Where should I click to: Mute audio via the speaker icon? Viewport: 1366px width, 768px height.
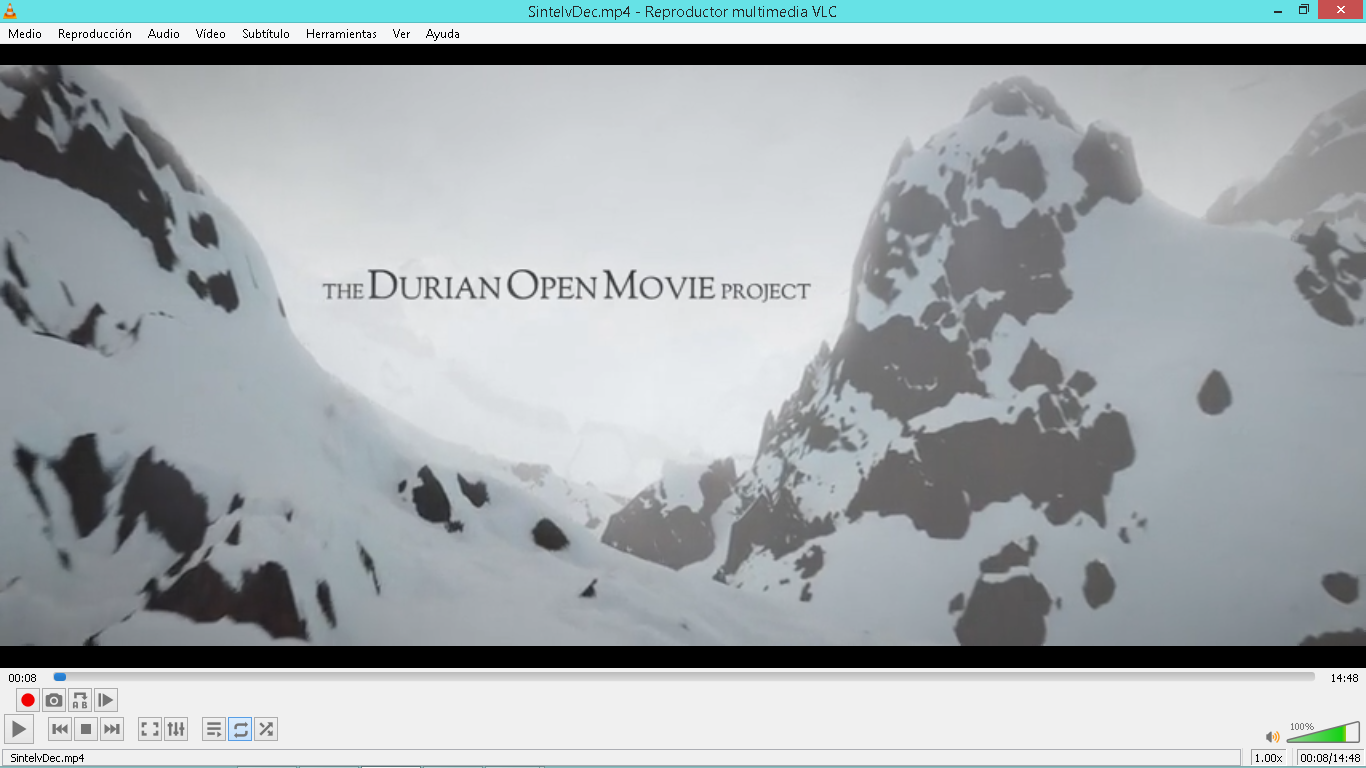click(1273, 736)
